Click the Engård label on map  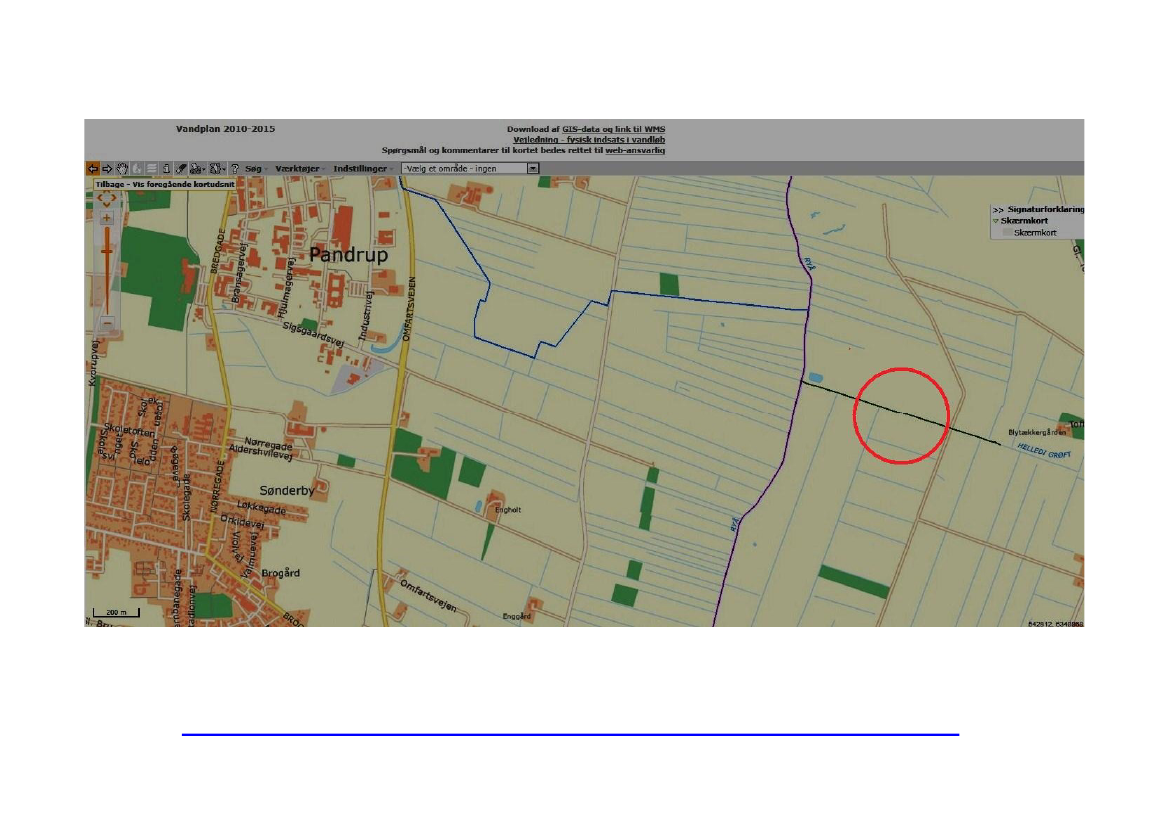pyautogui.click(x=516, y=616)
